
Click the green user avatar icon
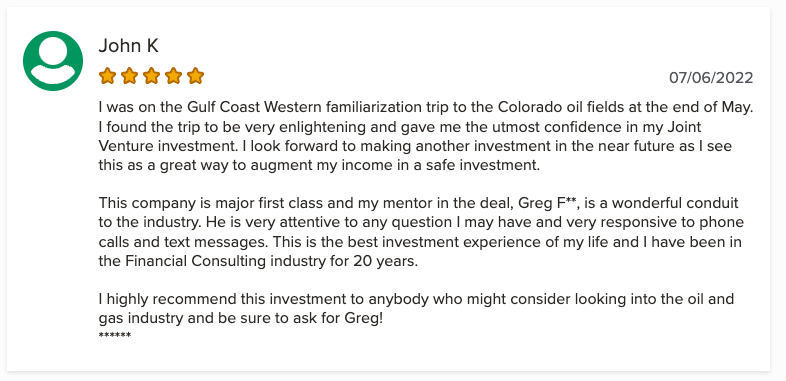pos(53,61)
